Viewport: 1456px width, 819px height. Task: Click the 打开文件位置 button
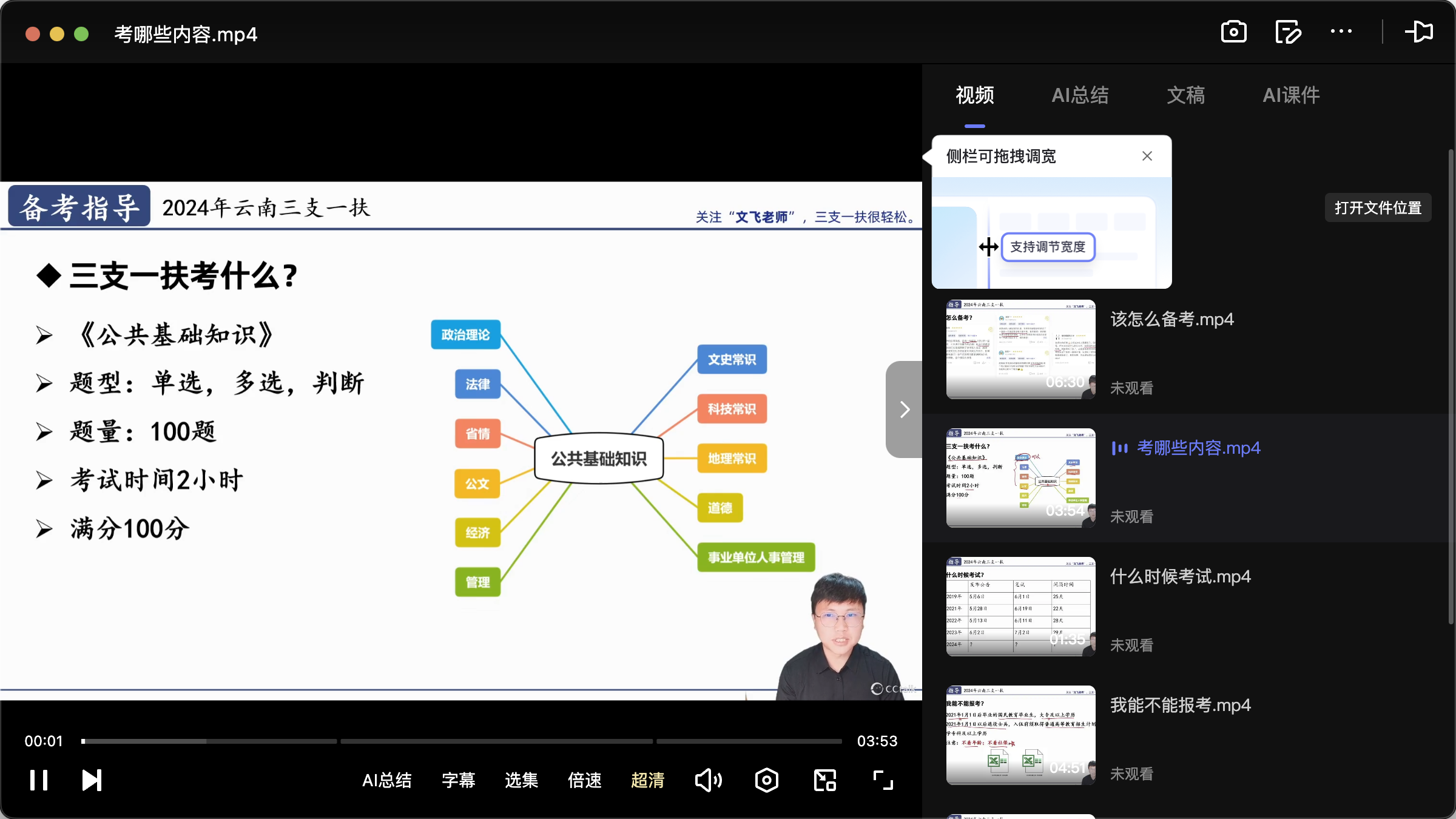[x=1378, y=207]
